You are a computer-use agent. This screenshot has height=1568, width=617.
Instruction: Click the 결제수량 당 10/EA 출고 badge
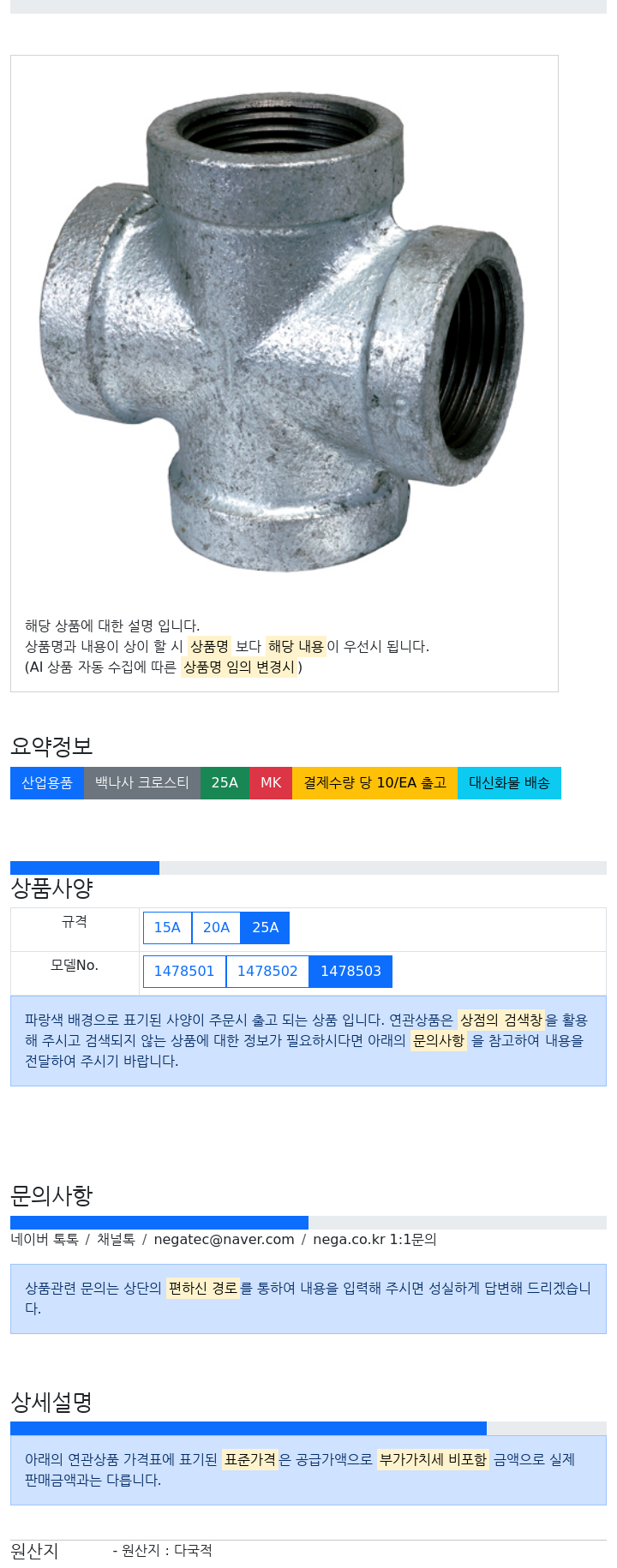click(375, 783)
